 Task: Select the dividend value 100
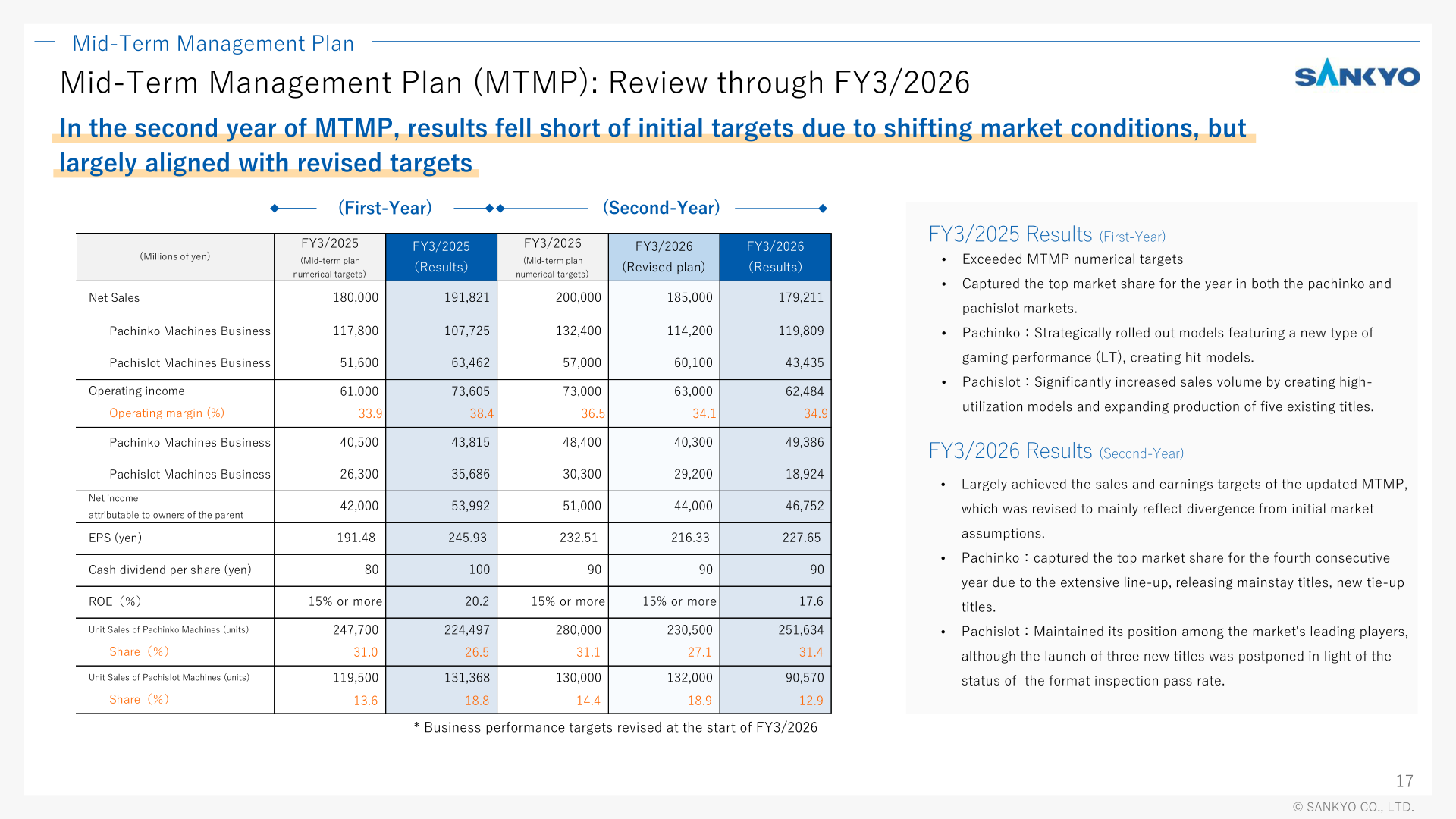[x=479, y=570]
